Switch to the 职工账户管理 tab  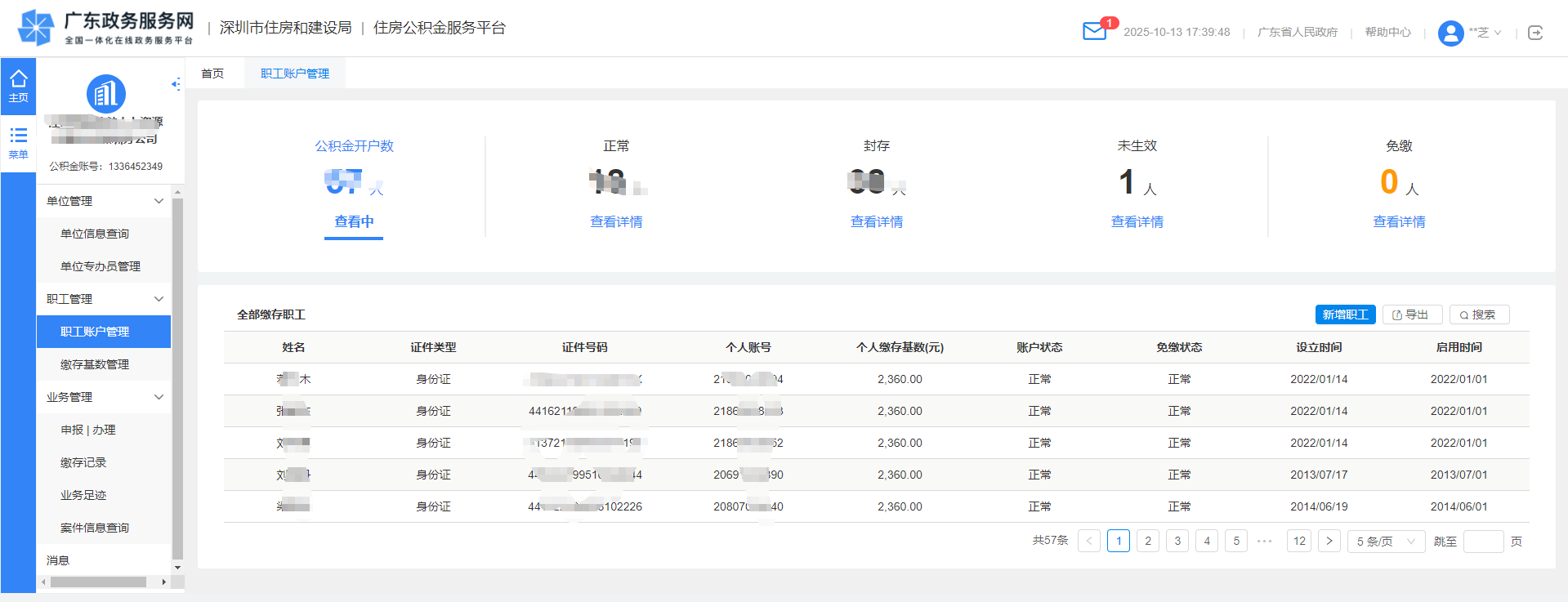click(x=295, y=74)
